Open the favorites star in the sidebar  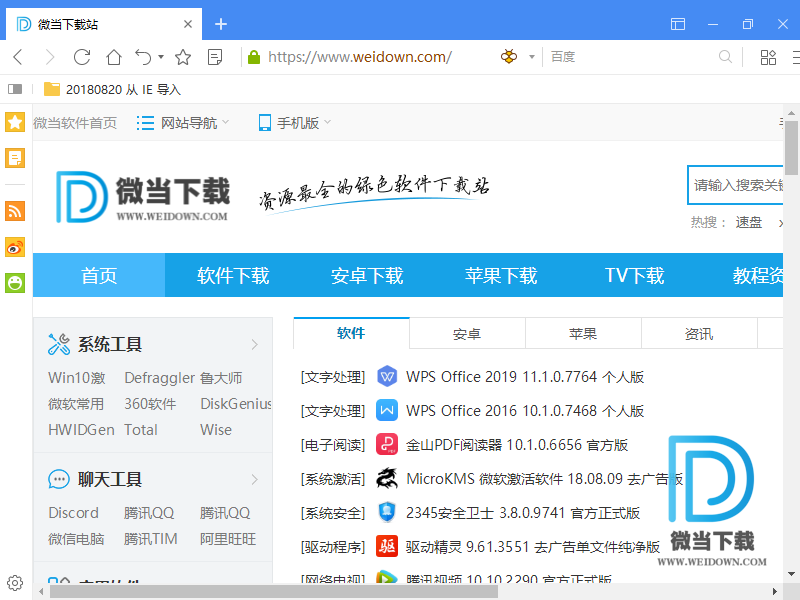[15, 122]
